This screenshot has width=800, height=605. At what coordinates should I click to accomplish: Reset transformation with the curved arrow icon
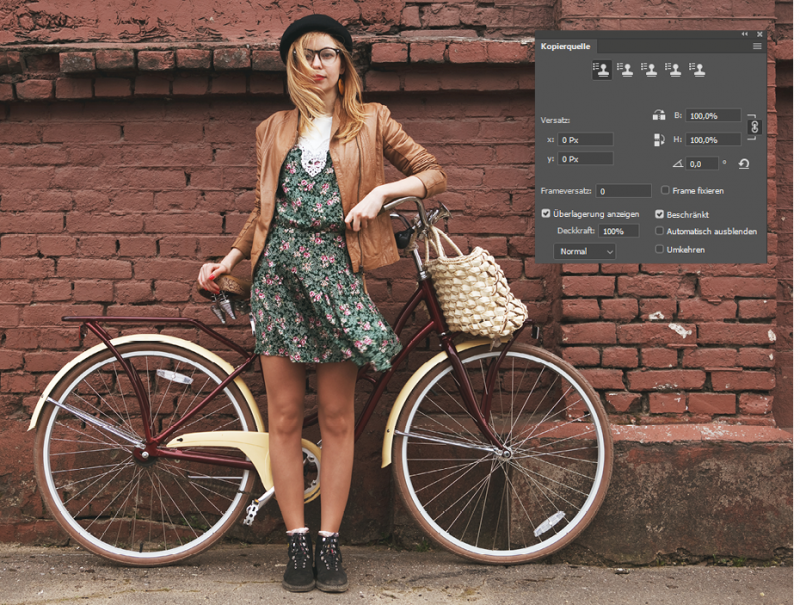point(744,164)
